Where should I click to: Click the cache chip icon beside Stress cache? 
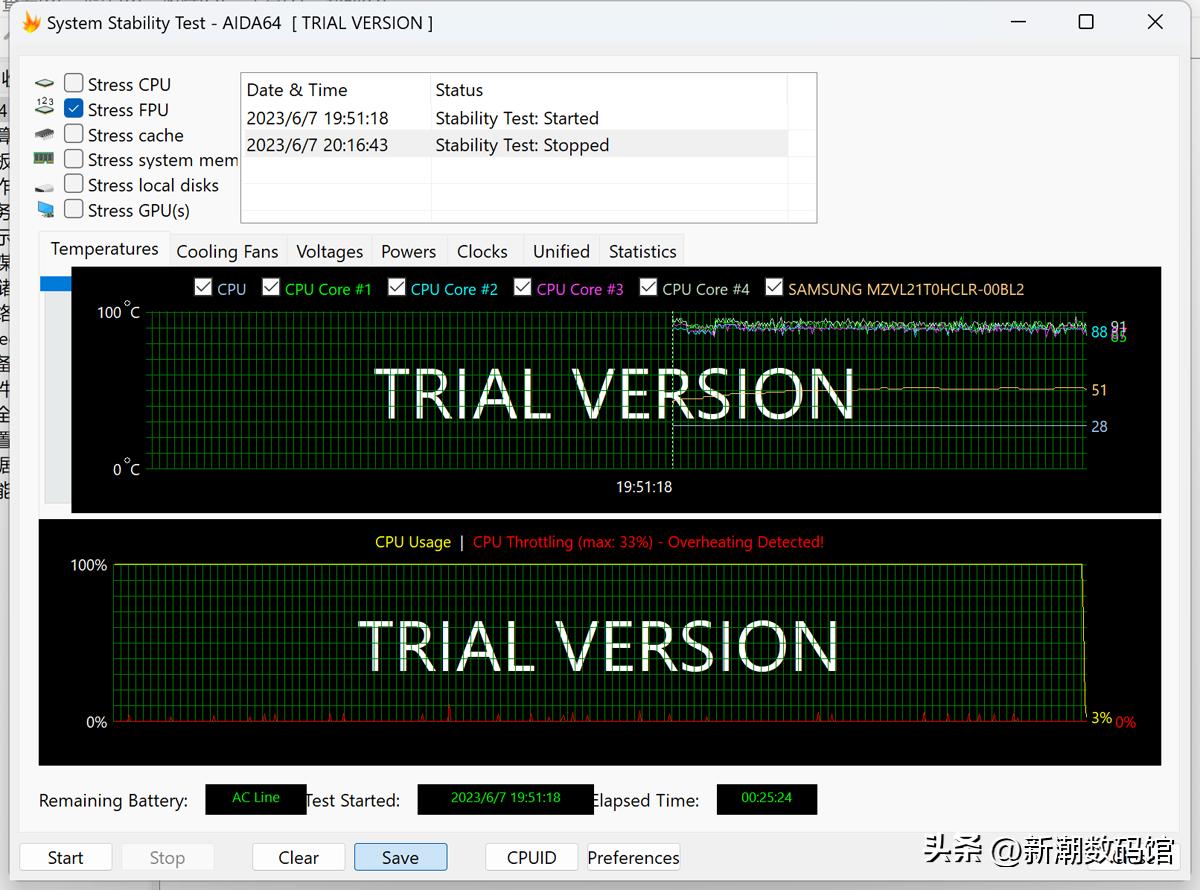pyautogui.click(x=44, y=134)
